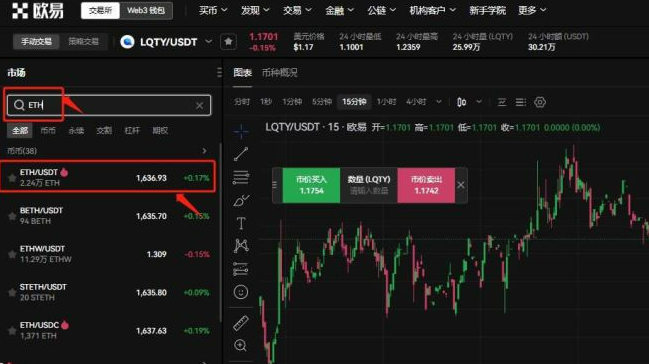The image size is (649, 364).
Task: Close the quick trade widget
Action: tap(461, 185)
